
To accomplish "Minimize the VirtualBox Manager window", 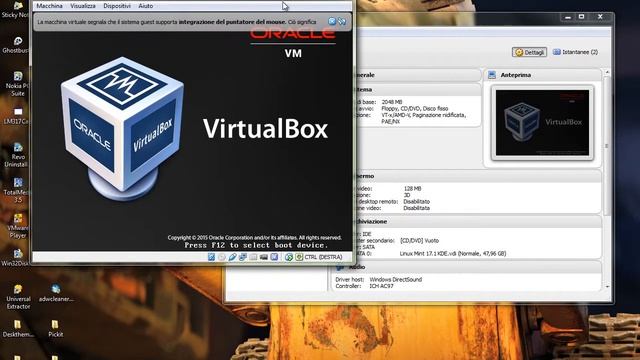I will click(567, 17).
